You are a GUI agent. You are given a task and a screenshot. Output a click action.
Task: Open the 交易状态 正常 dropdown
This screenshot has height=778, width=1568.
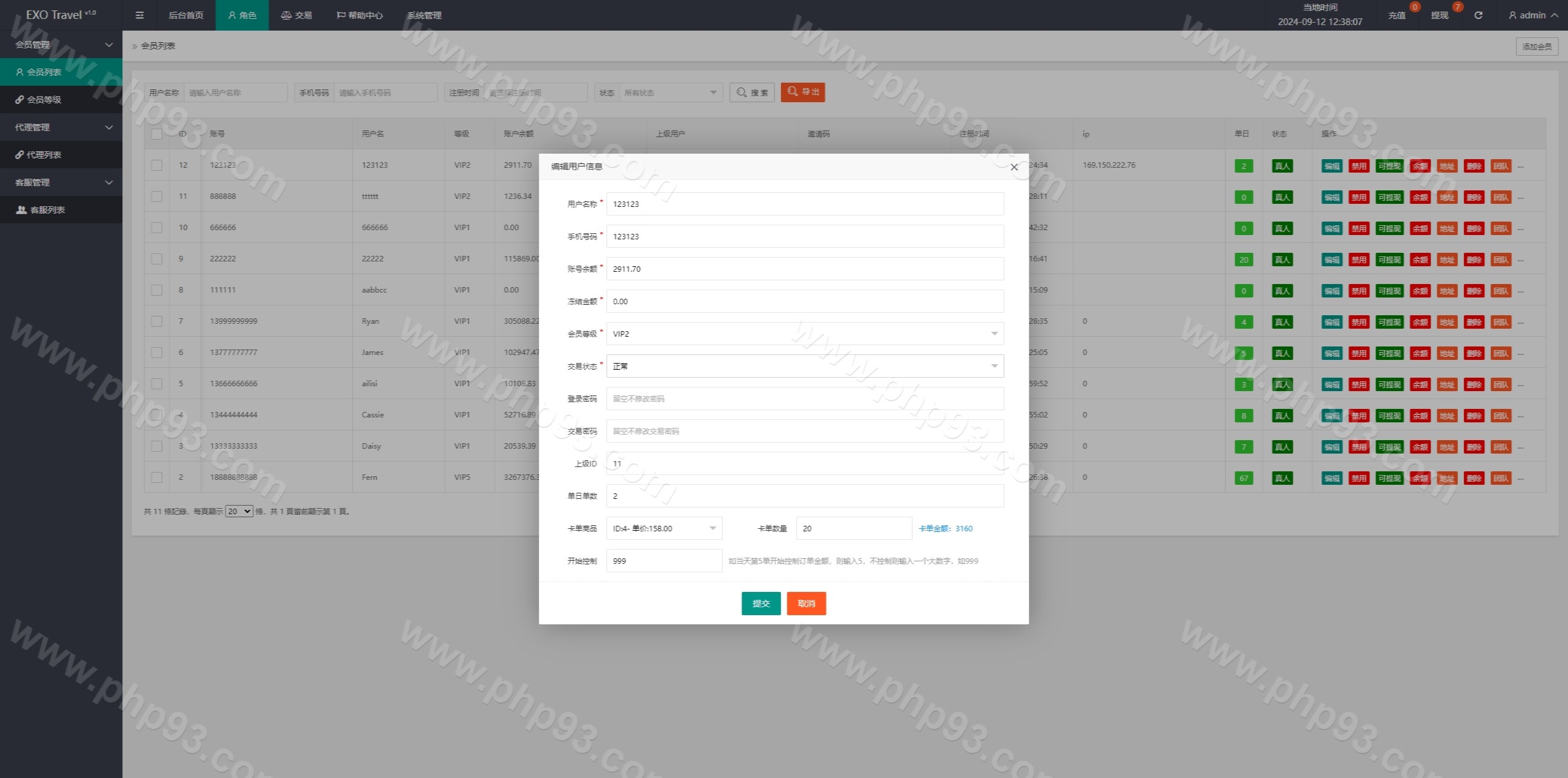tap(805, 366)
